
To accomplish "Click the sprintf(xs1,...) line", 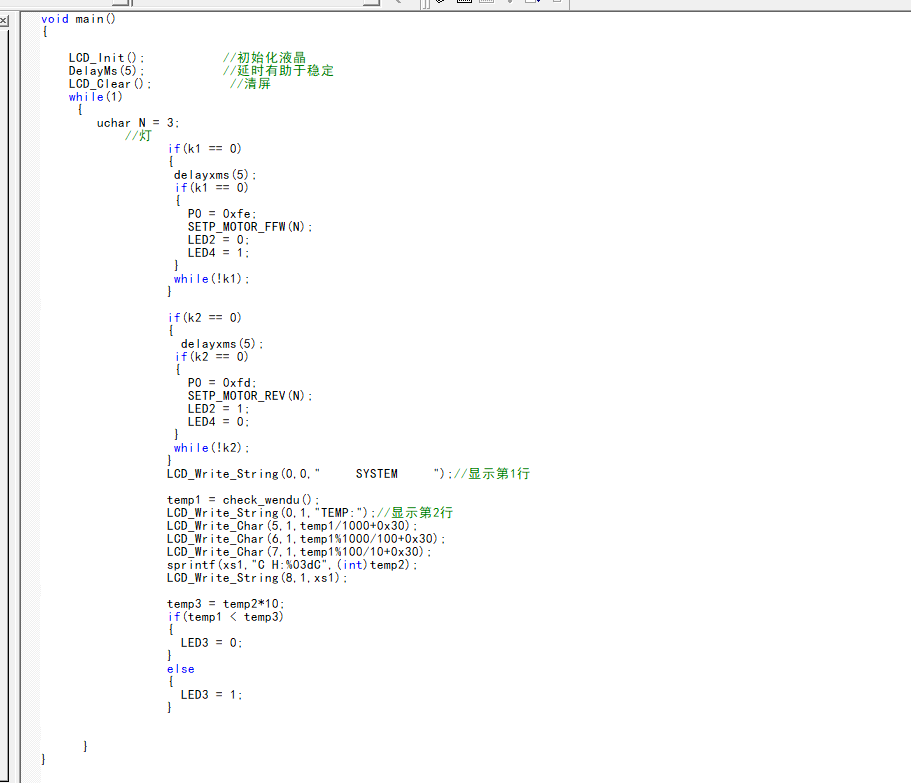I will point(292,565).
